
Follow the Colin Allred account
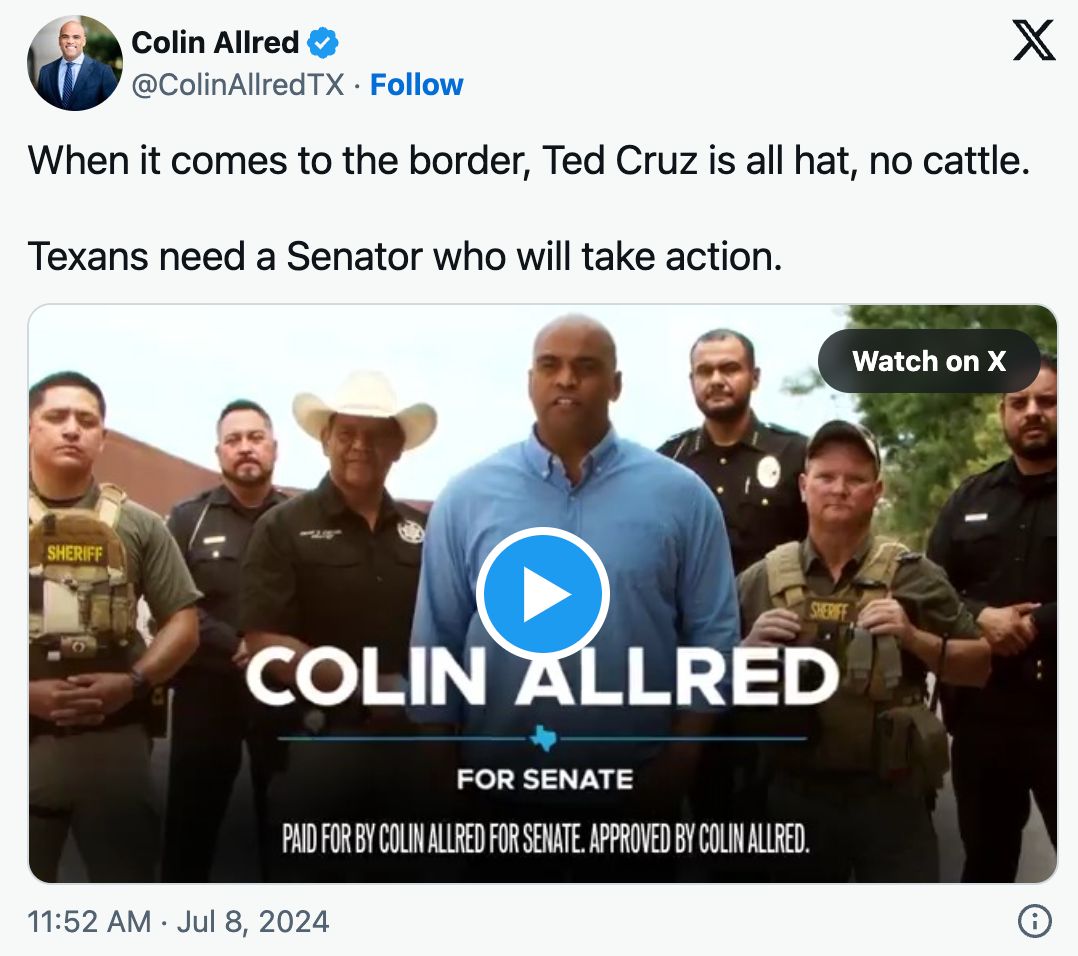pyautogui.click(x=416, y=85)
